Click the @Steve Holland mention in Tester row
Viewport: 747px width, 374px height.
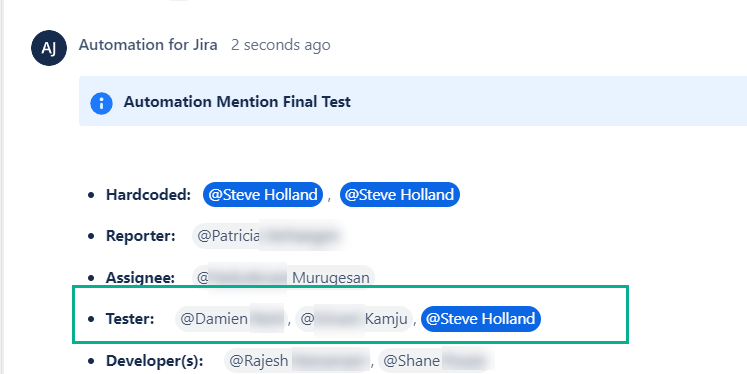click(x=481, y=319)
